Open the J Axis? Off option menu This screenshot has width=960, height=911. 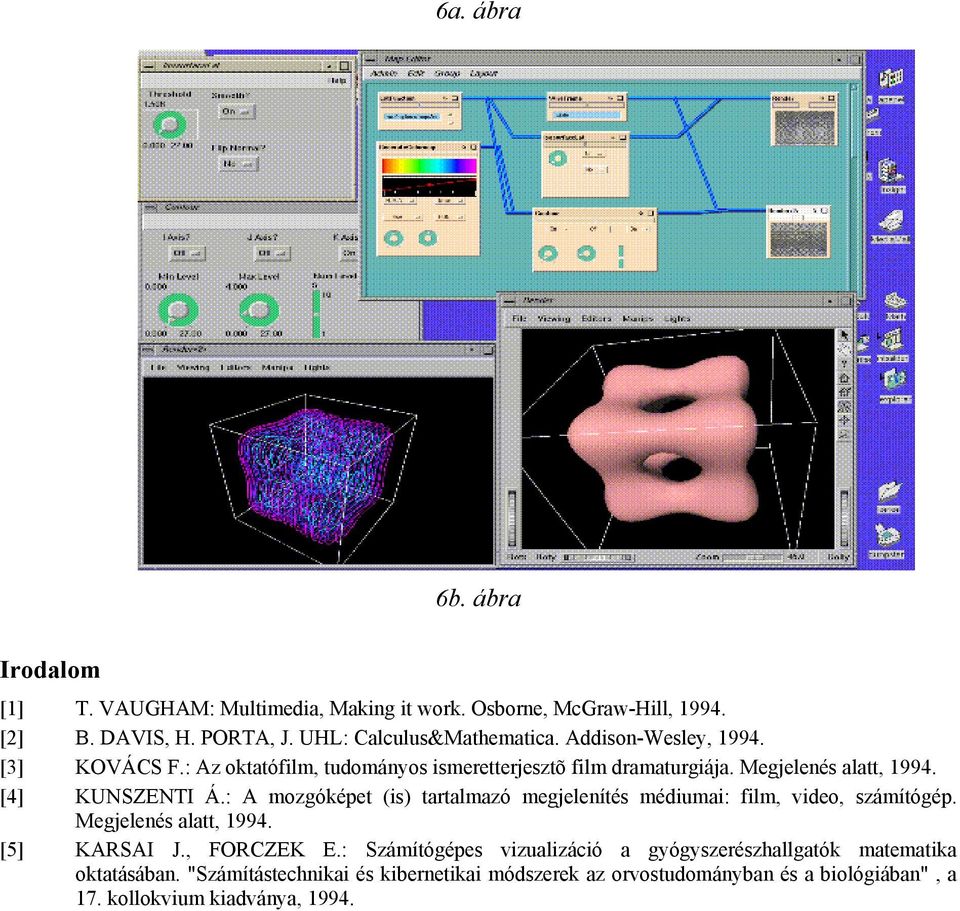[x=271, y=253]
